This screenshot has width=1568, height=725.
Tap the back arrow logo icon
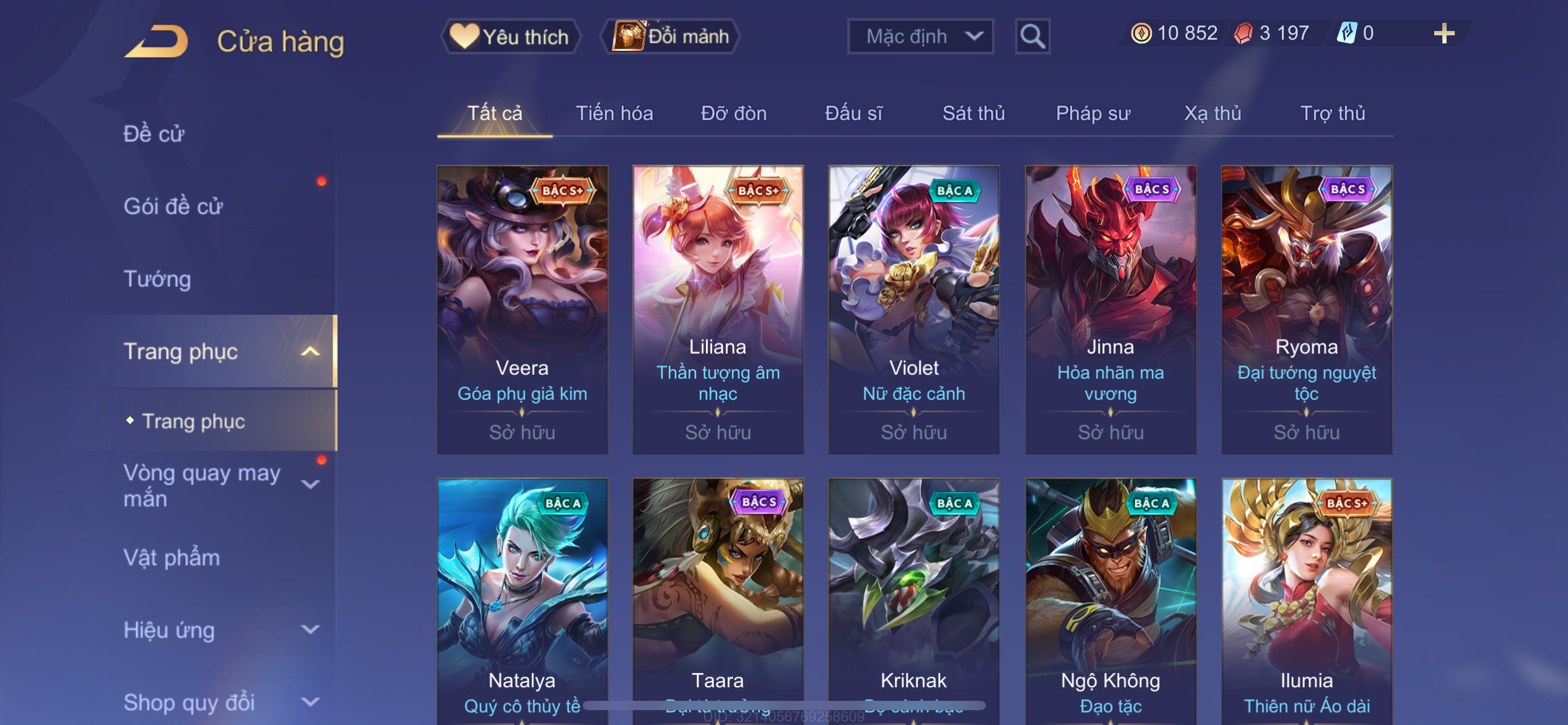[155, 42]
